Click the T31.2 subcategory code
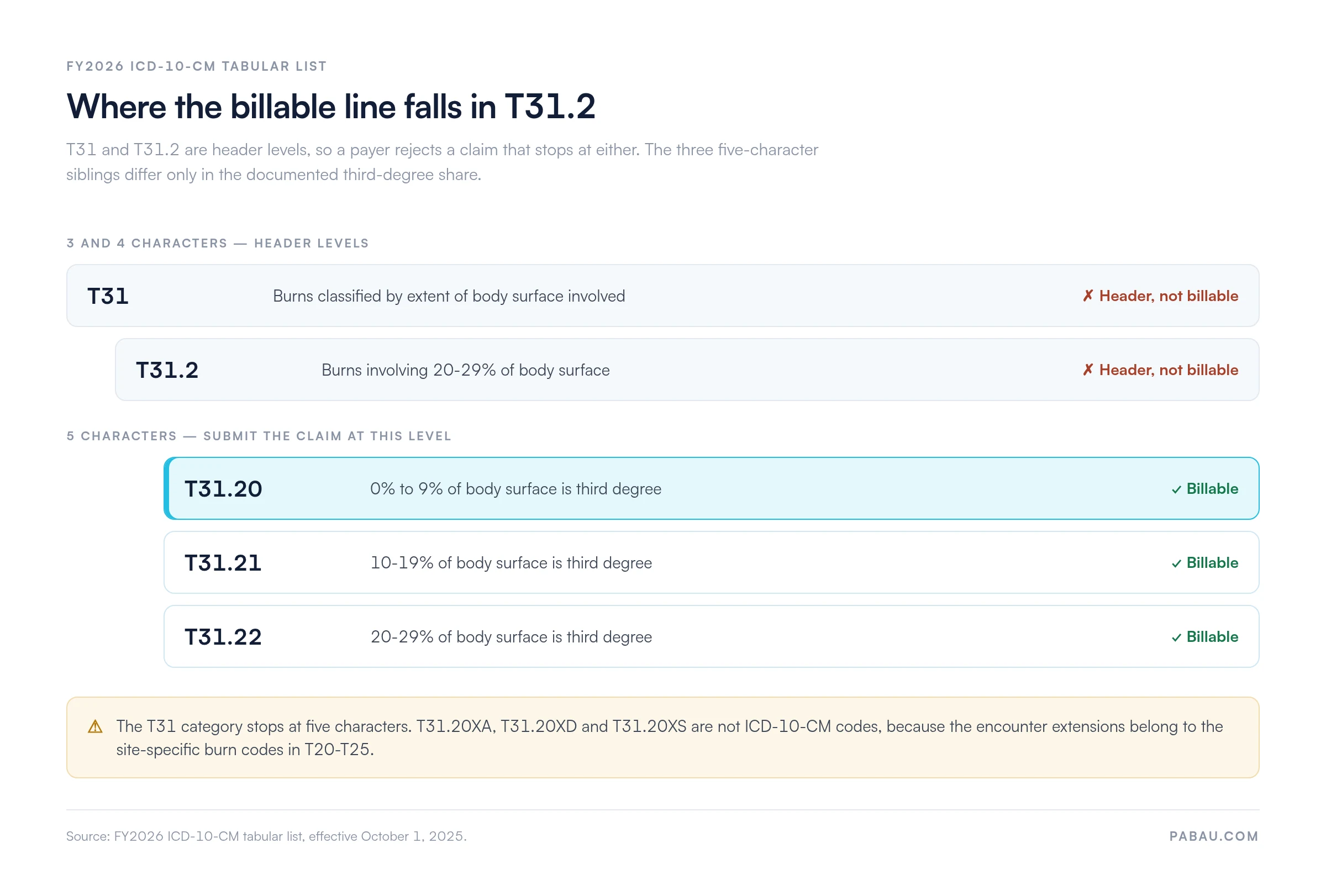Viewport: 1326px width, 896px height. tap(167, 371)
